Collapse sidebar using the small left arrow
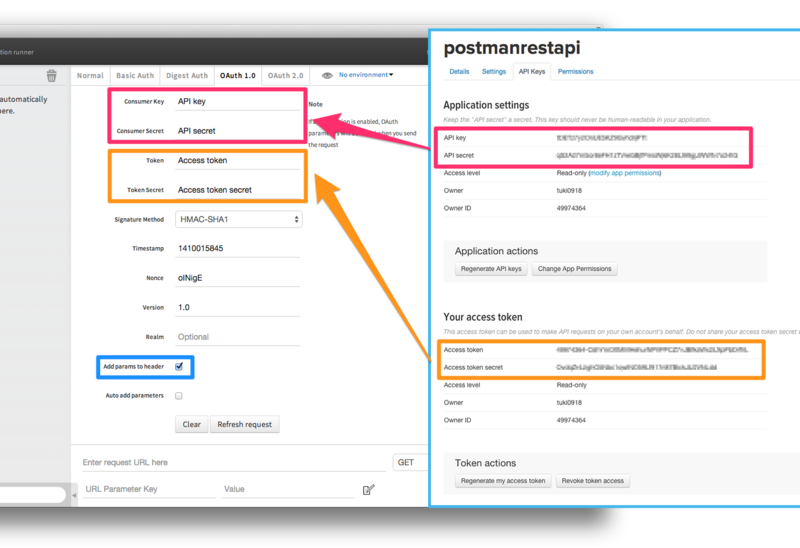 click(x=74, y=495)
